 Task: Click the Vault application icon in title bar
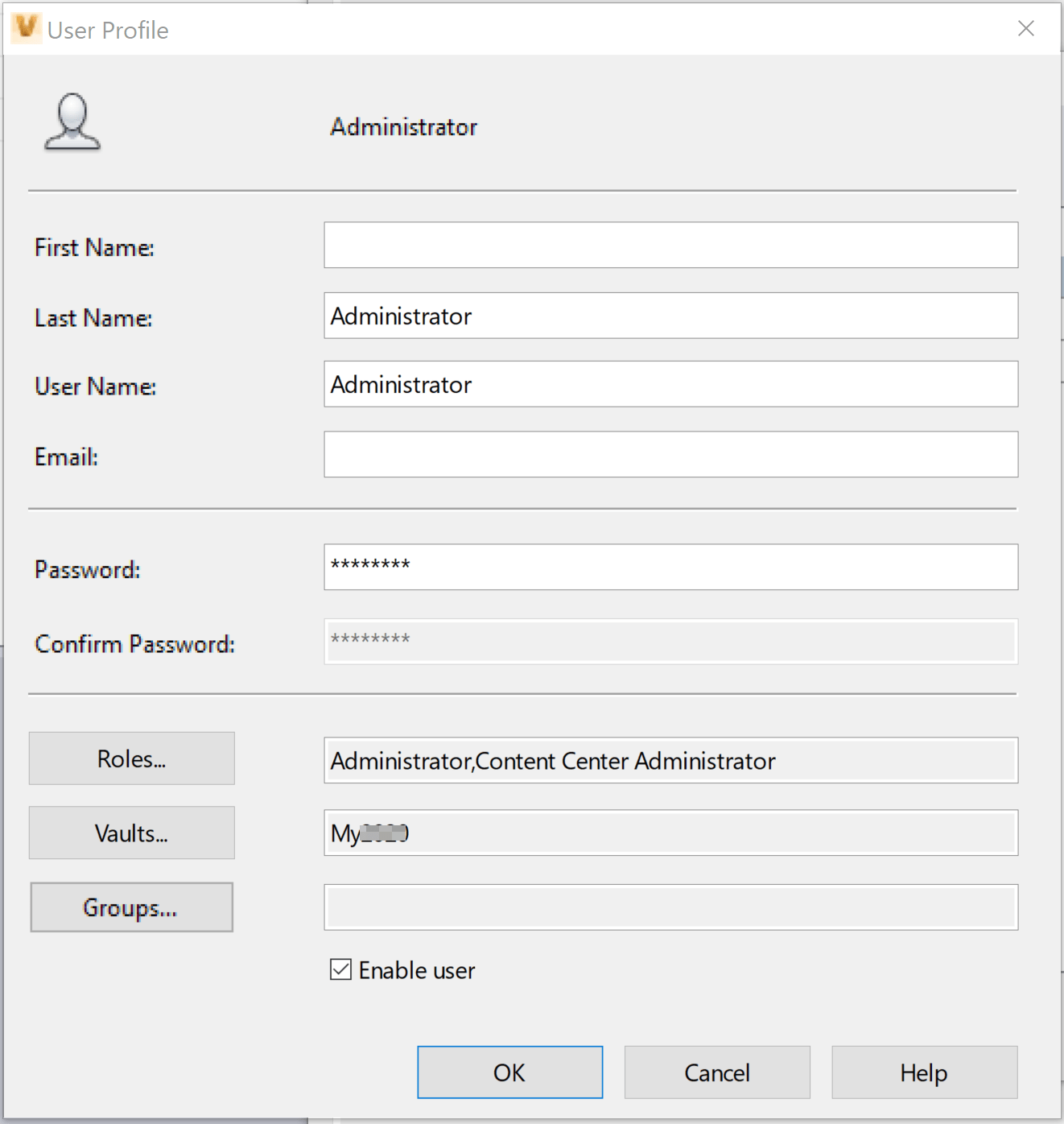[x=27, y=28]
